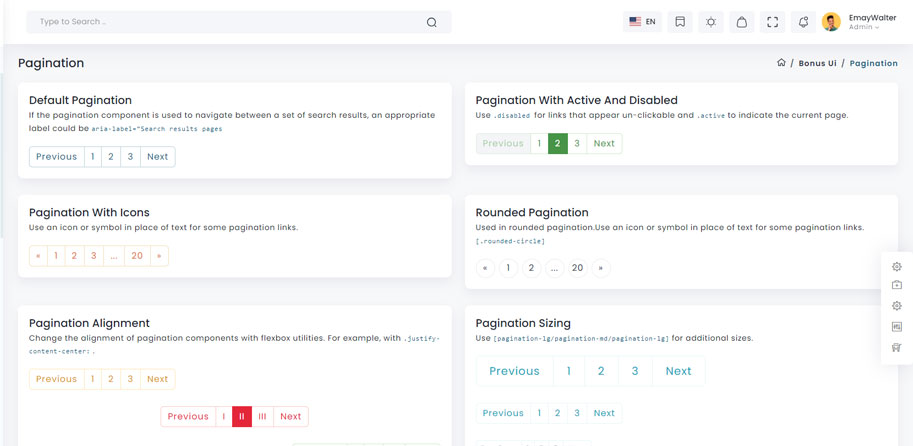
Task: Select large page 1 in Pagination Sizing
Action: point(569,371)
